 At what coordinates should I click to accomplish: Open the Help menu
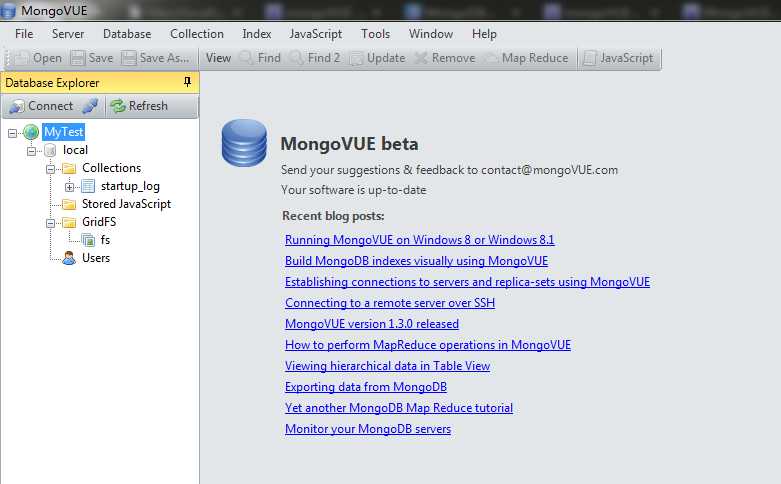[x=484, y=34]
